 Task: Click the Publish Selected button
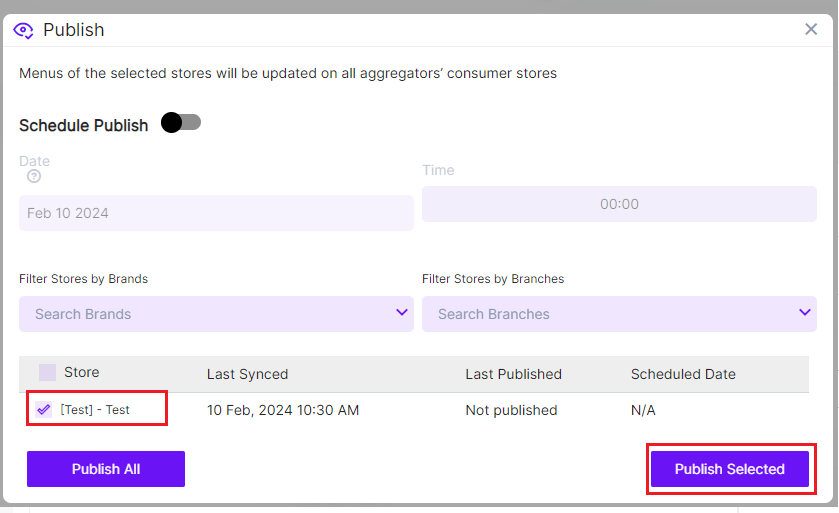[729, 469]
